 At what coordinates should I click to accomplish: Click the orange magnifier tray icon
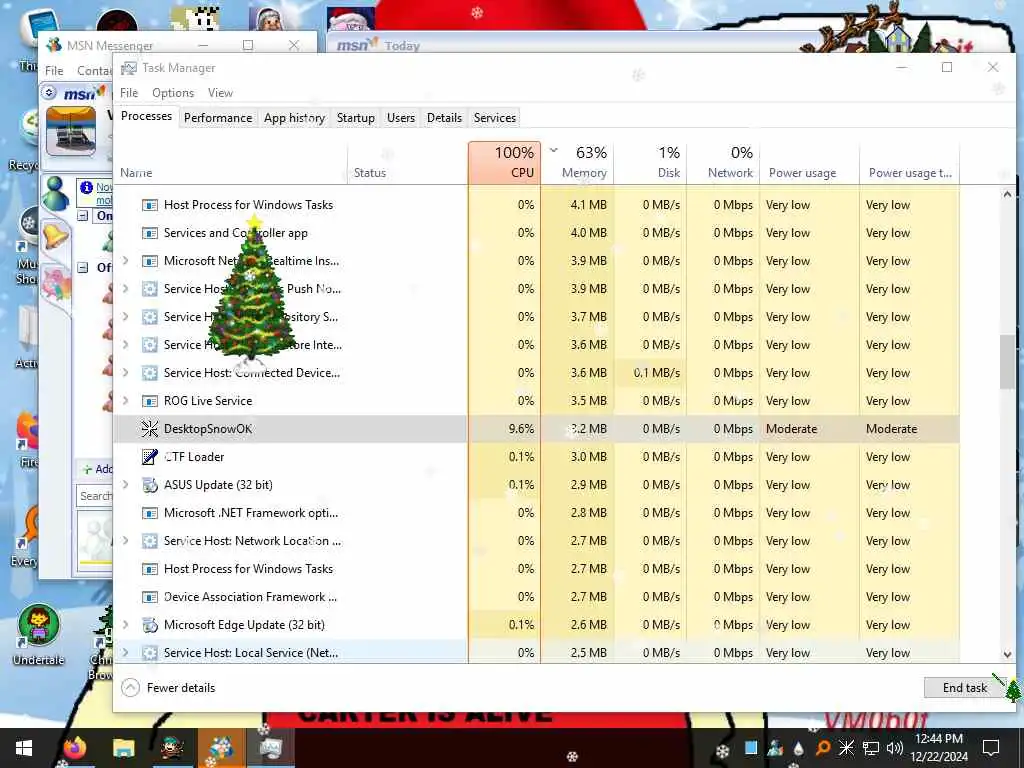coord(823,748)
